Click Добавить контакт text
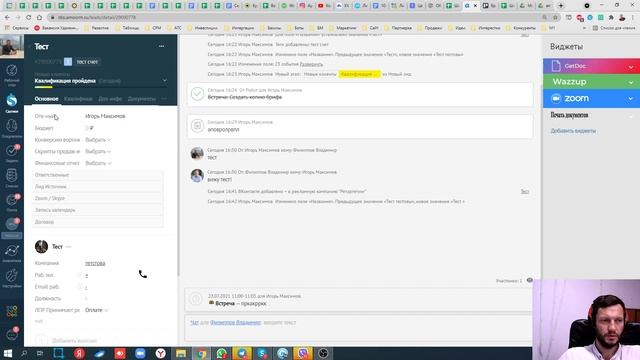Screen dimensions: 640x360 coord(74,340)
